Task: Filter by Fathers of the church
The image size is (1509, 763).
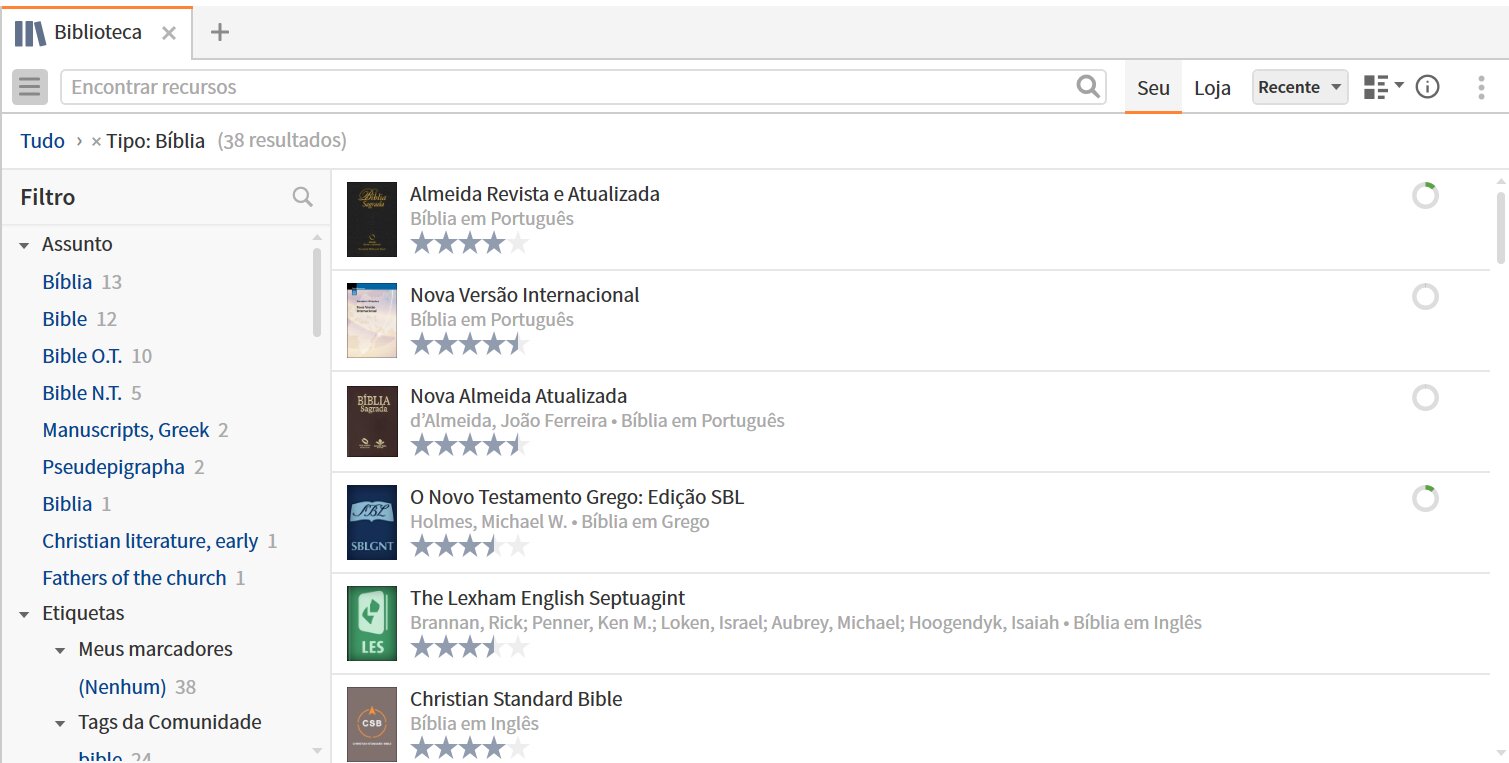Action: pos(134,578)
